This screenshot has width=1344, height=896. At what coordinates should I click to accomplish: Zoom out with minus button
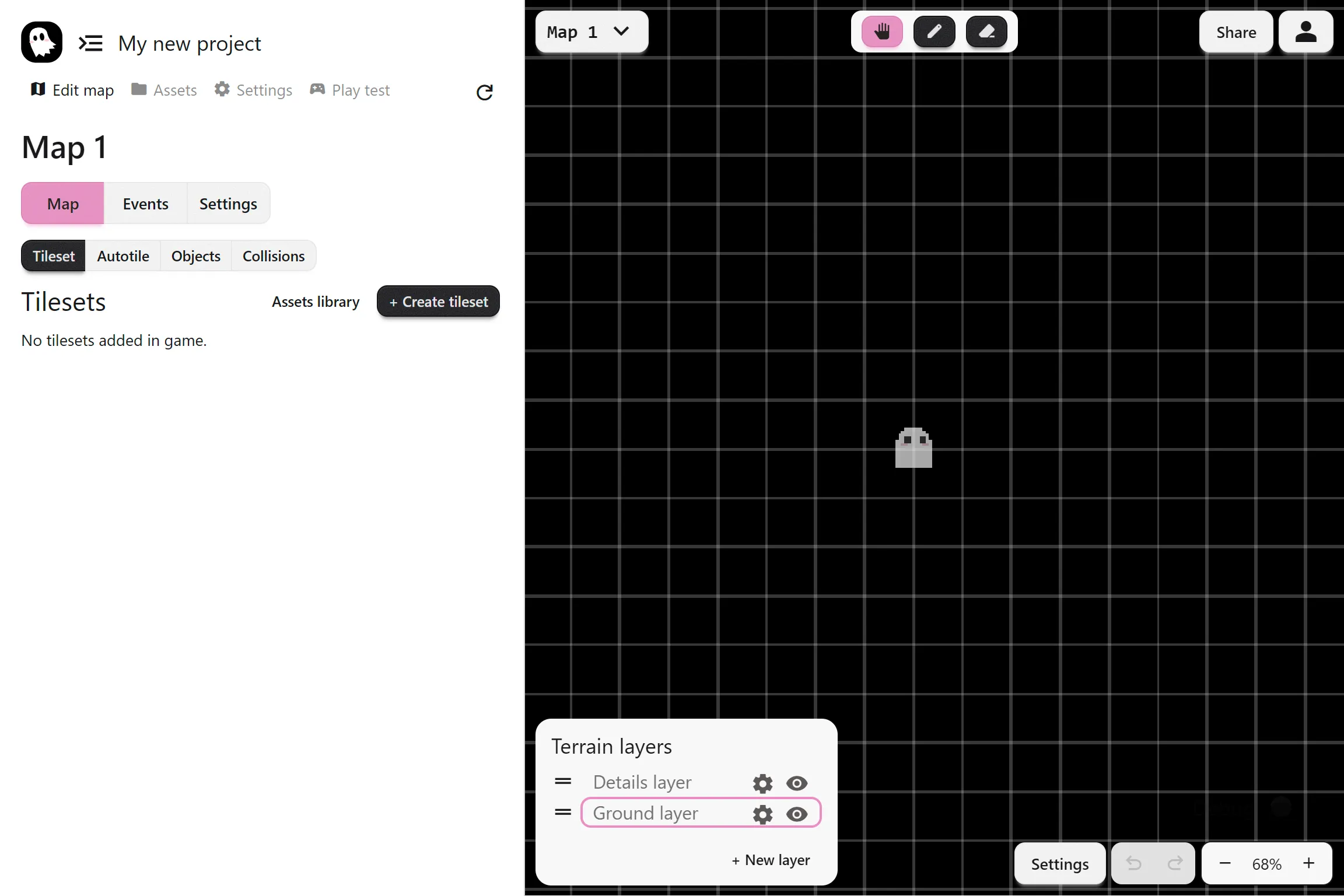[x=1225, y=863]
